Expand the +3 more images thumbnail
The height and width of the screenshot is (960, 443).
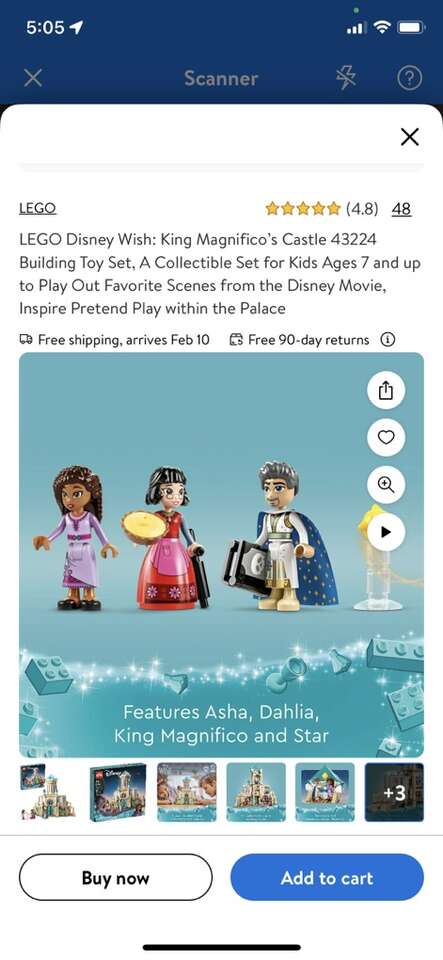394,792
